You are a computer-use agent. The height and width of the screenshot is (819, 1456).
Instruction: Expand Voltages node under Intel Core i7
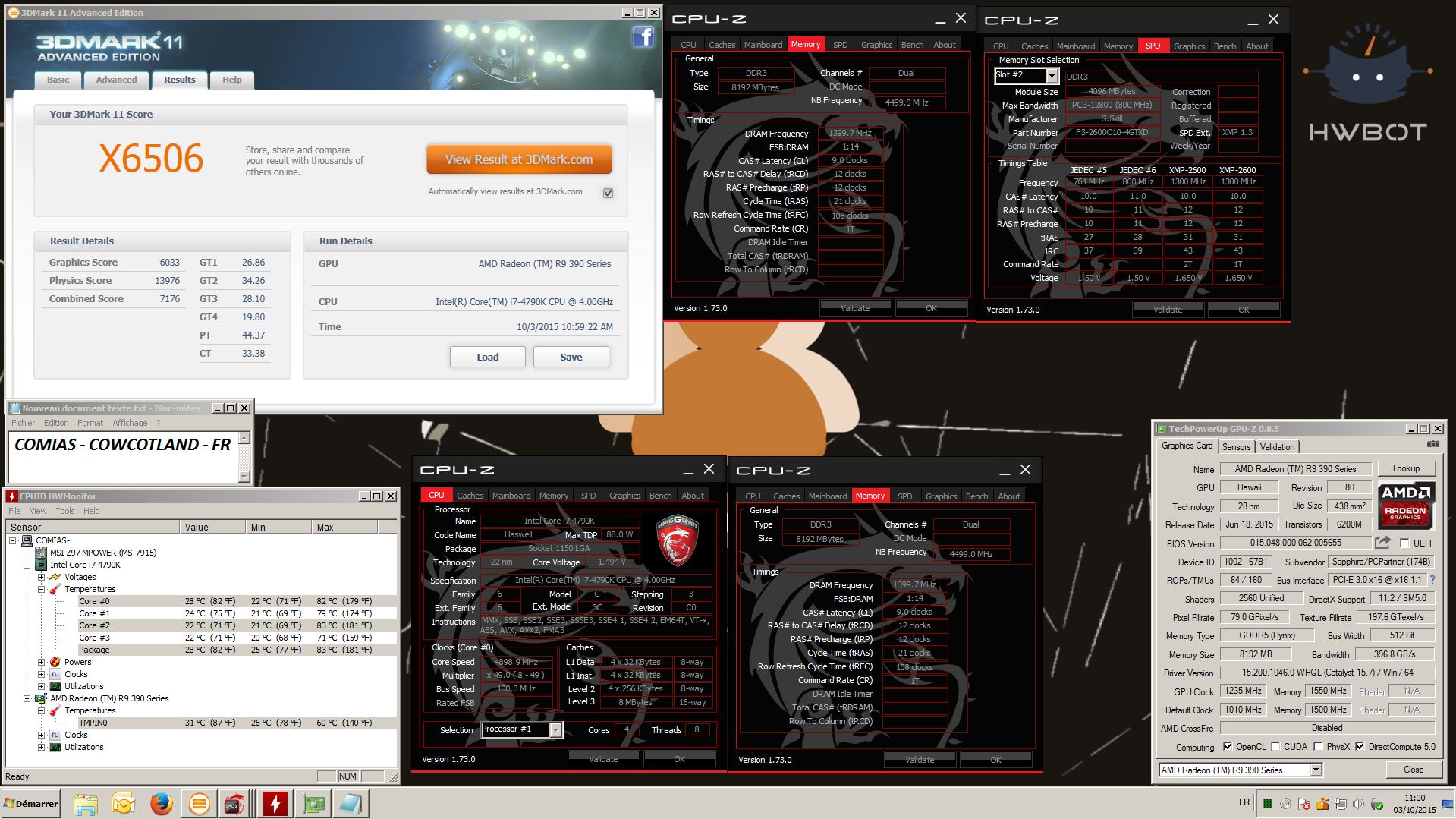(42, 577)
